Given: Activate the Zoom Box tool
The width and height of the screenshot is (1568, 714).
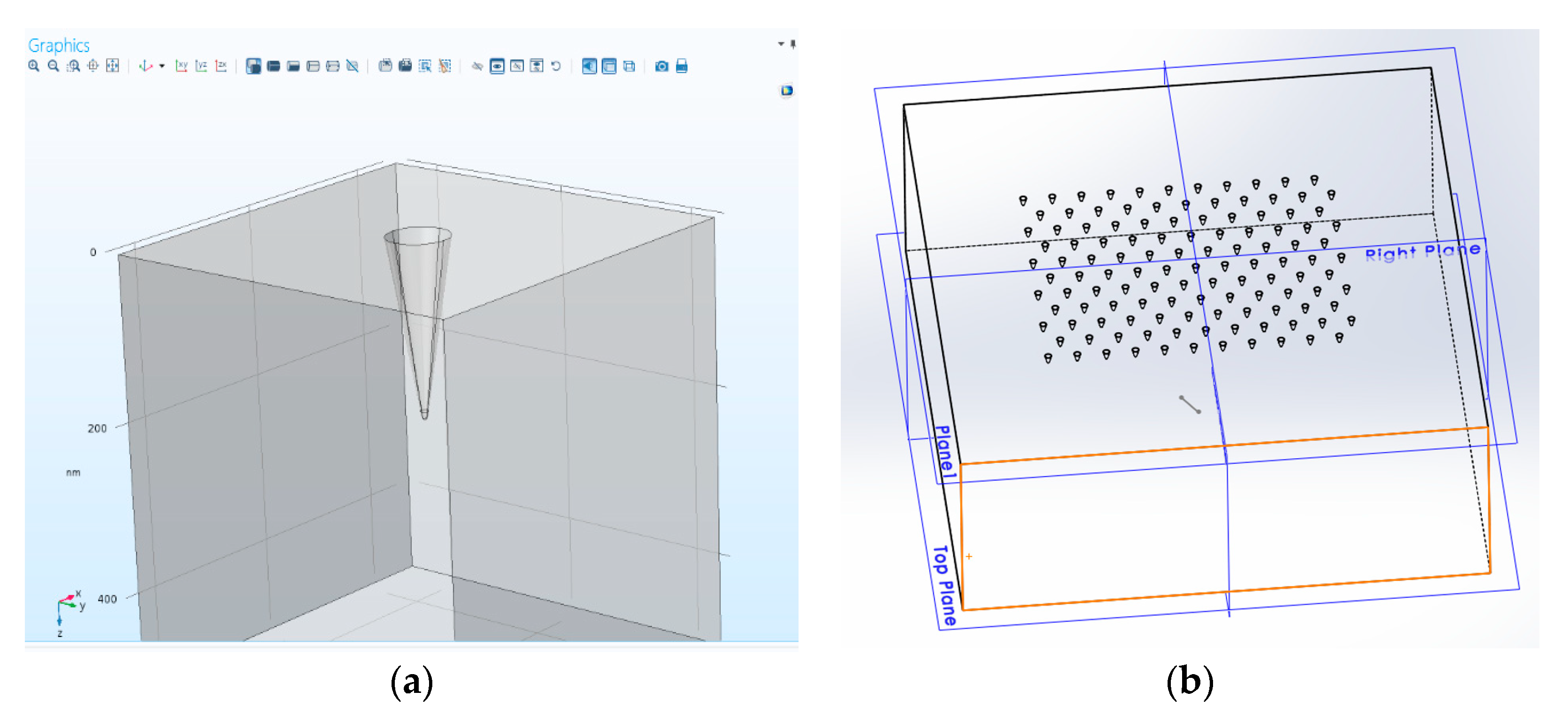Looking at the screenshot, I should tap(73, 66).
